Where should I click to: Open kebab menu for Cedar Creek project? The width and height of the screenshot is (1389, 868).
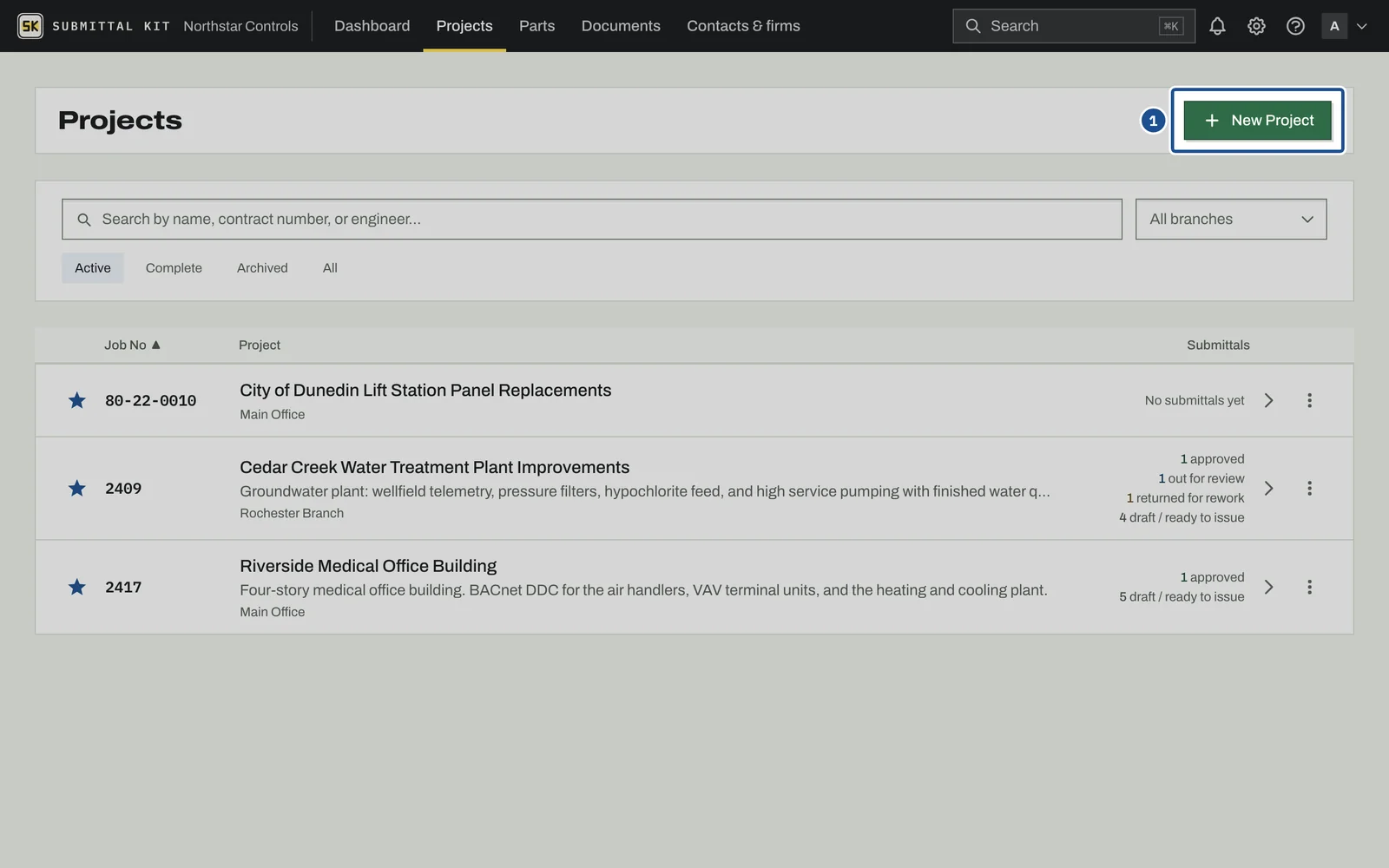pos(1309,489)
